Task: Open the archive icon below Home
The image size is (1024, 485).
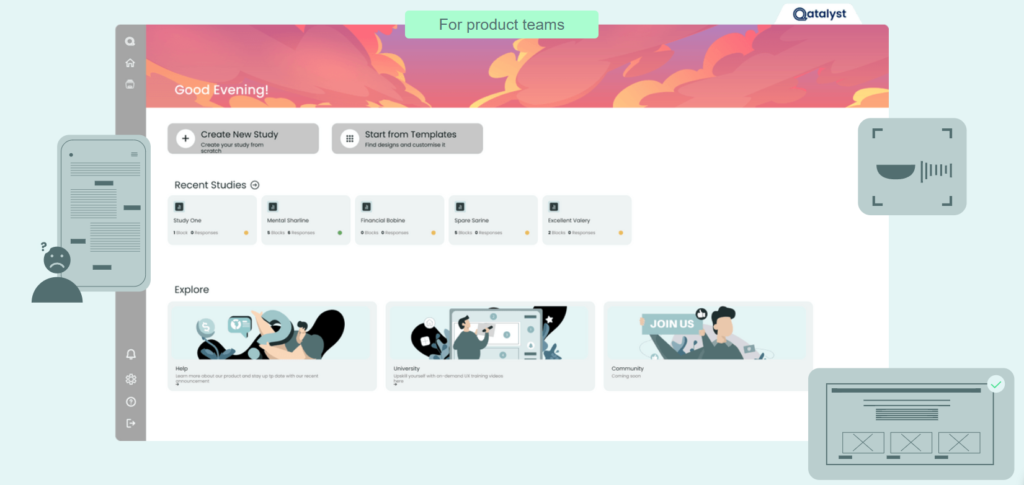Action: coord(130,84)
